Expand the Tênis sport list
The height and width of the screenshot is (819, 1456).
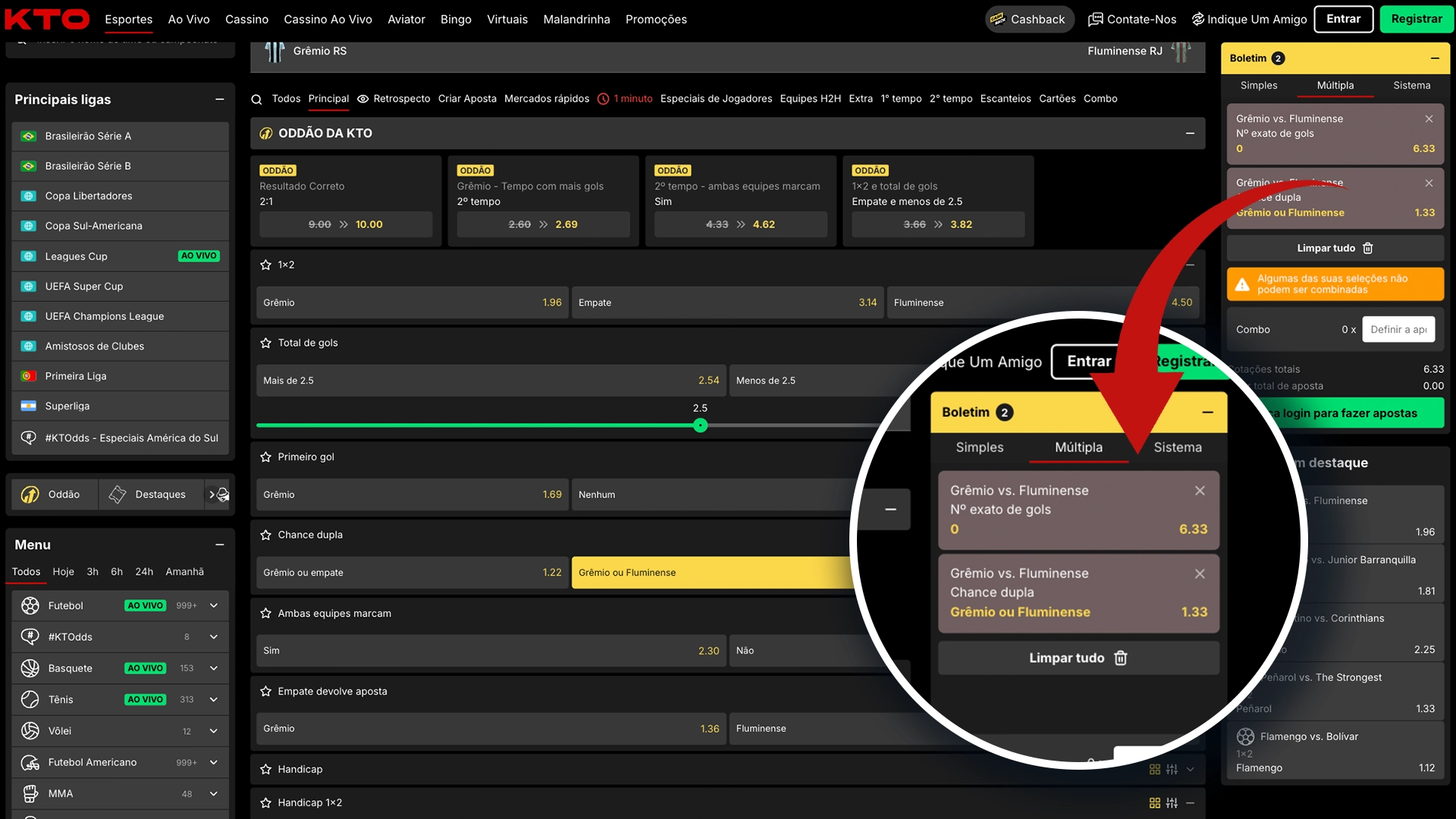click(214, 700)
